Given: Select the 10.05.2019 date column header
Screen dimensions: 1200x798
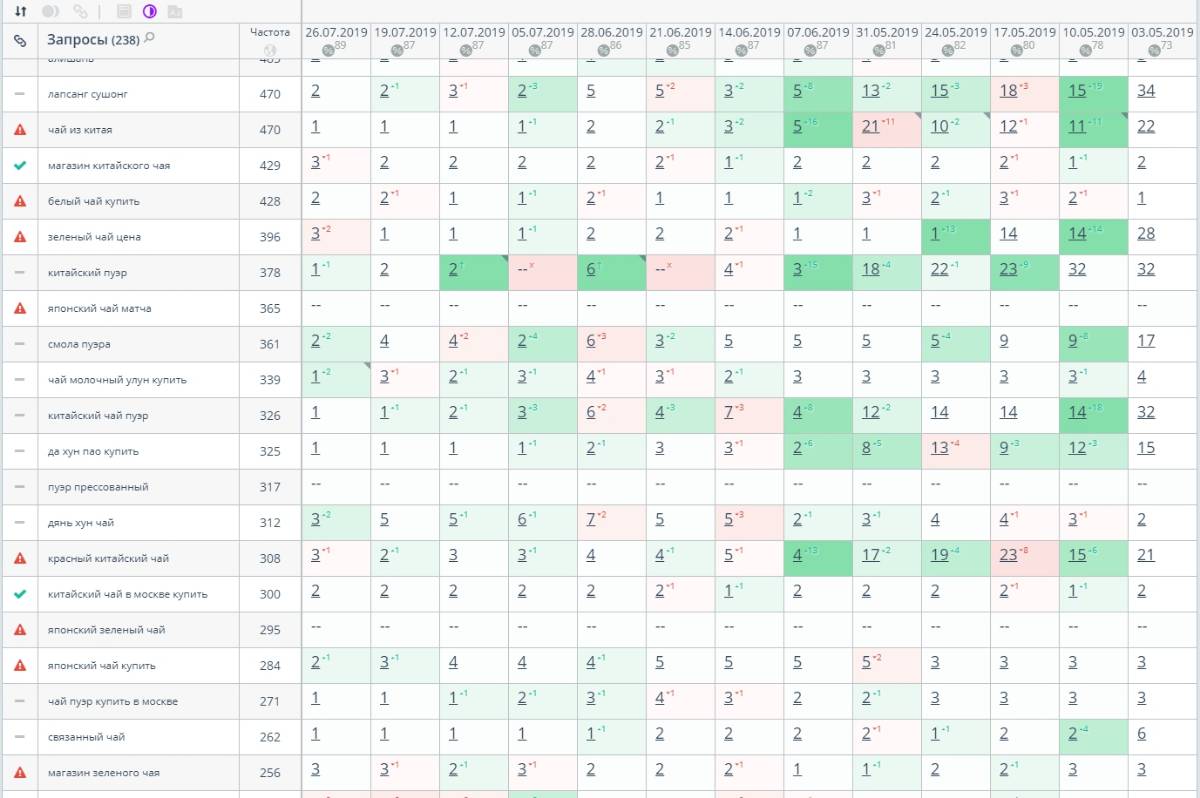Looking at the screenshot, I should click(1093, 33).
